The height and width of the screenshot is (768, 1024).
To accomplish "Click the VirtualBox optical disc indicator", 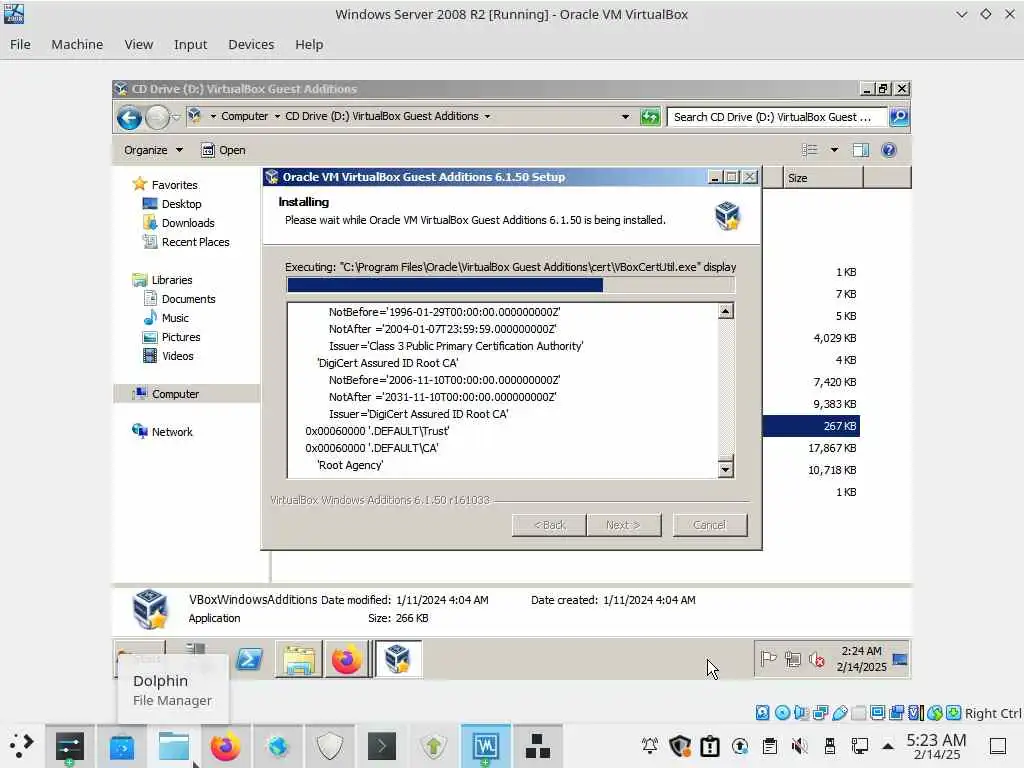I will 782,712.
